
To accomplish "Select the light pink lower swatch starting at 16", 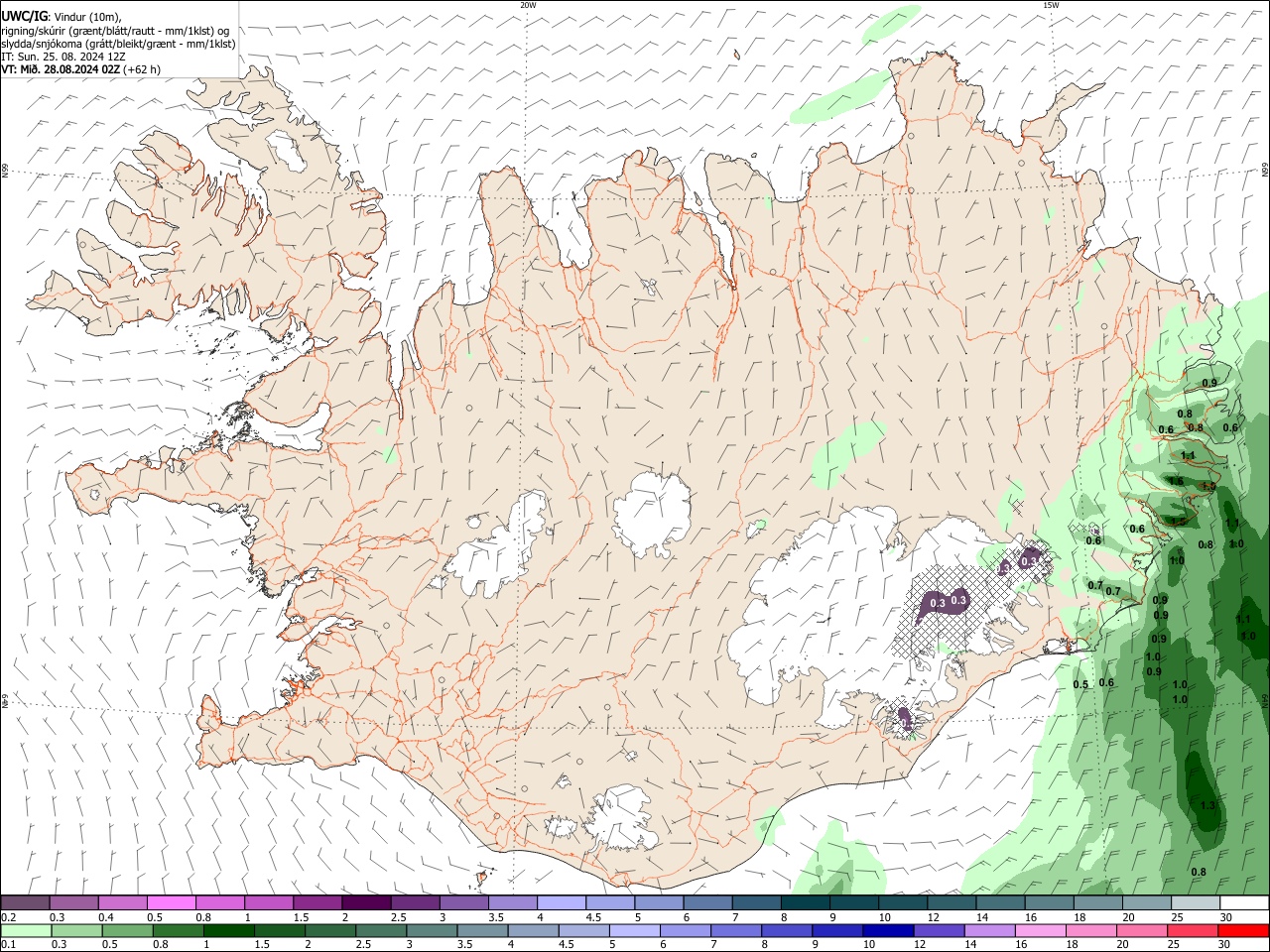I will tap(1040, 930).
